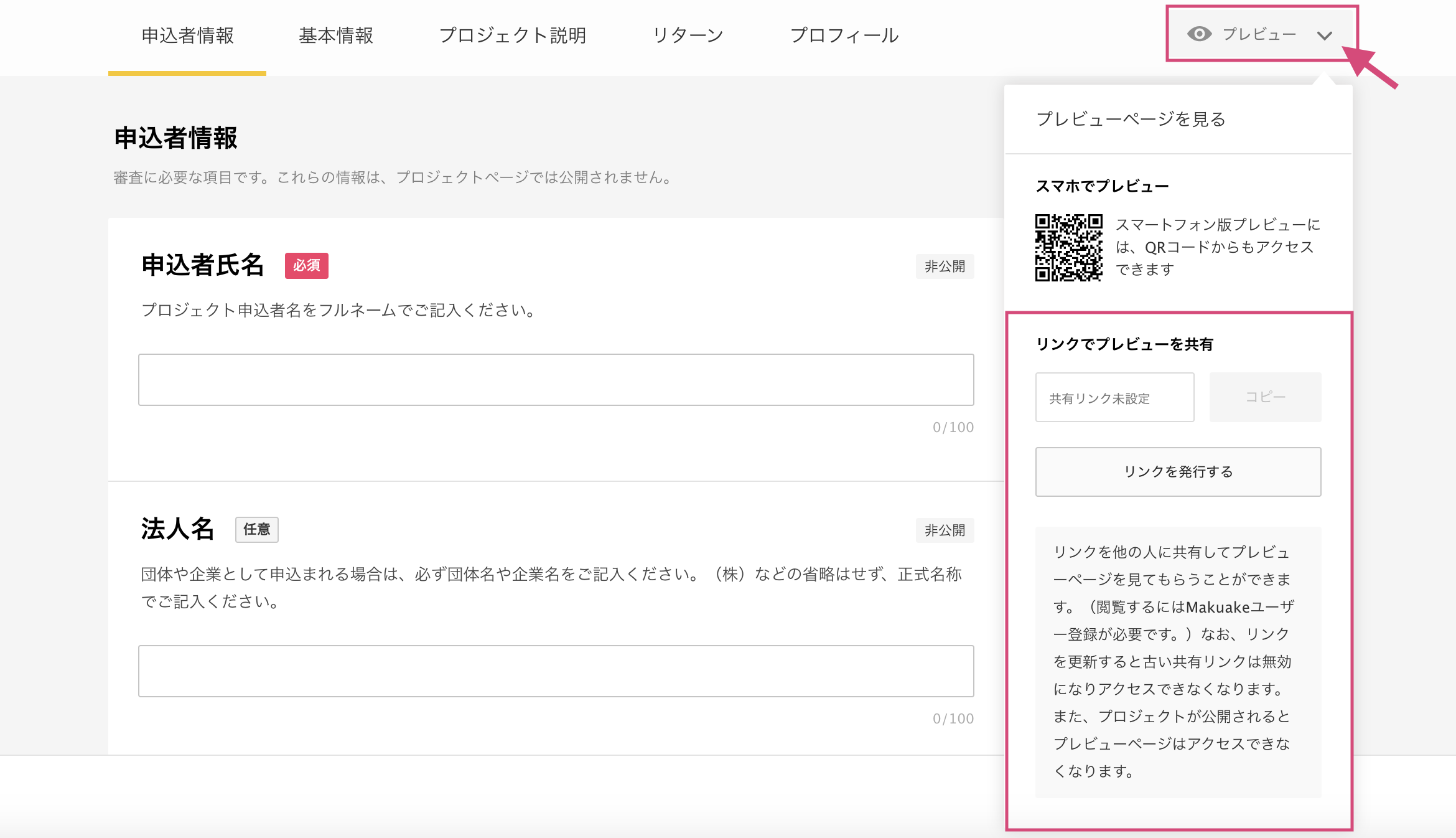The width and height of the screenshot is (1456, 838).
Task: Open the 申込者情報 tab
Action: pos(187,35)
